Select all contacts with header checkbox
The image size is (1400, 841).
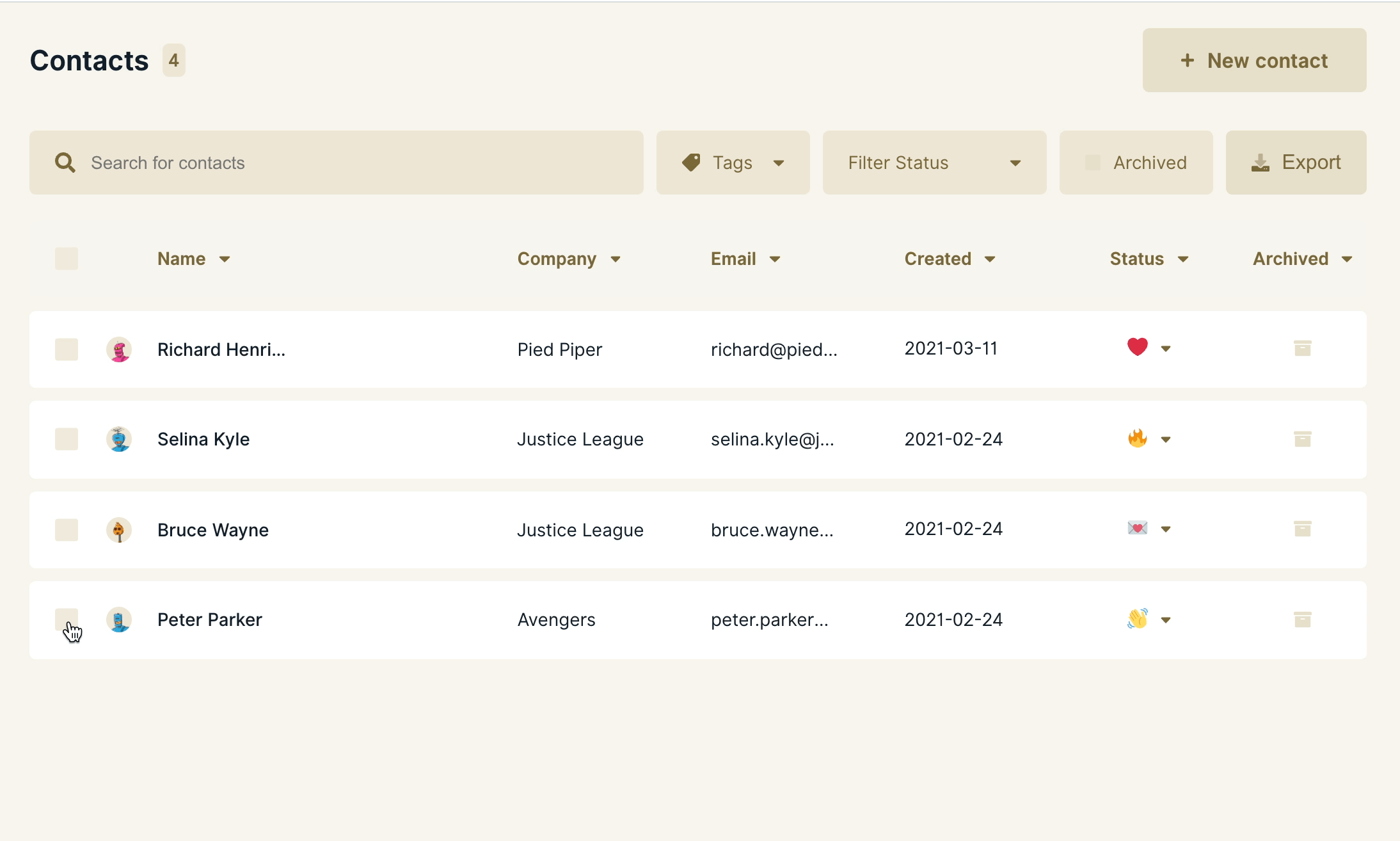pos(67,259)
